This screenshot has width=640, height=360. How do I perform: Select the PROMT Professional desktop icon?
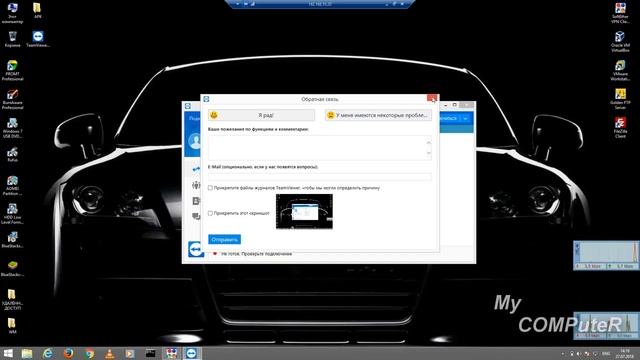[12, 70]
